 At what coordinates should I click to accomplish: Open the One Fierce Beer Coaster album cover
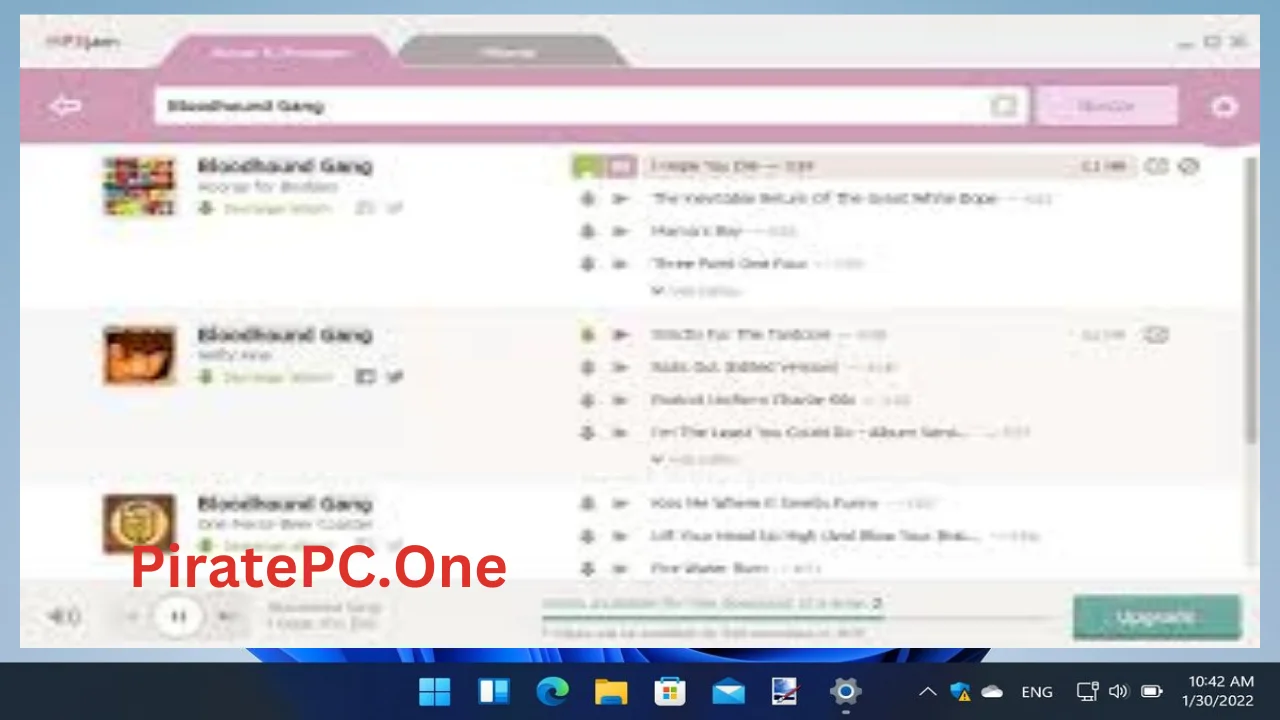[139, 523]
